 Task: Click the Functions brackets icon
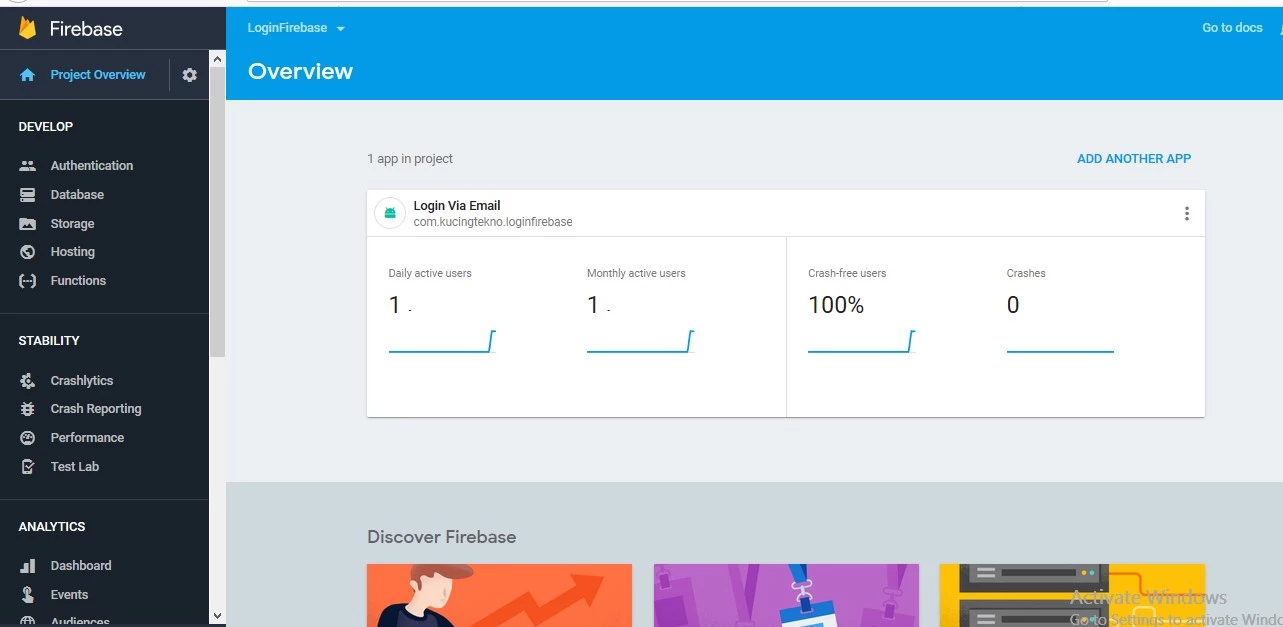tap(28, 281)
